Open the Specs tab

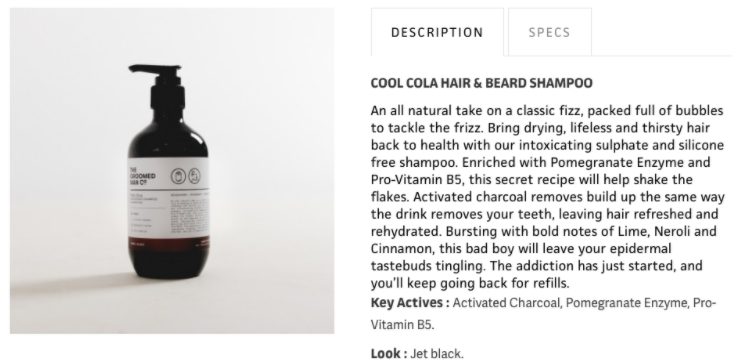(x=549, y=32)
